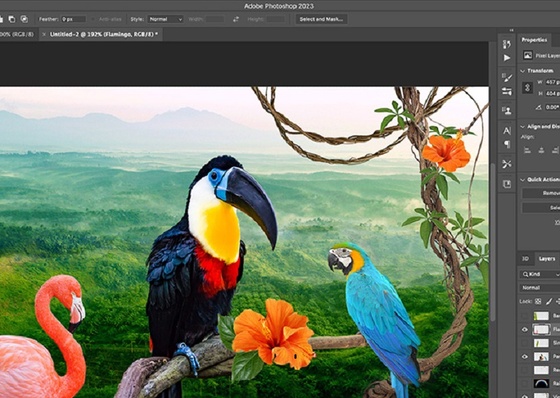The width and height of the screenshot is (560, 398).
Task: Click the Subtract from selection icon in options bar
Action: [12, 19]
